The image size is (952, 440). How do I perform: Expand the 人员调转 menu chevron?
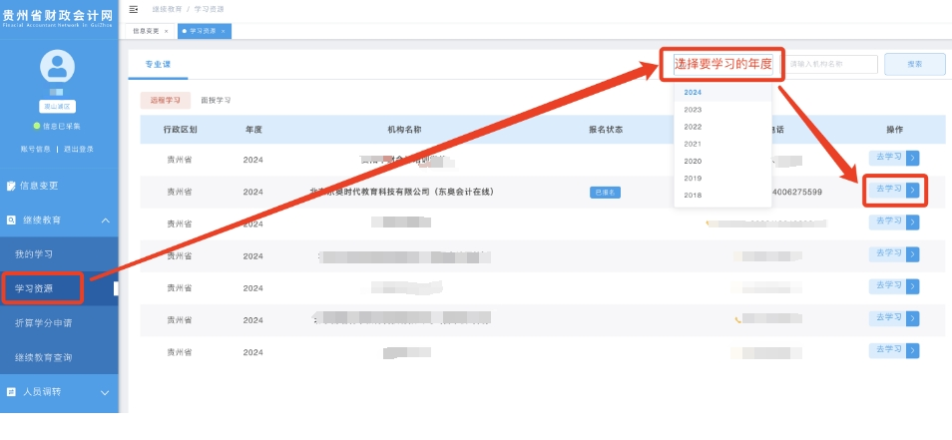pyautogui.click(x=105, y=393)
